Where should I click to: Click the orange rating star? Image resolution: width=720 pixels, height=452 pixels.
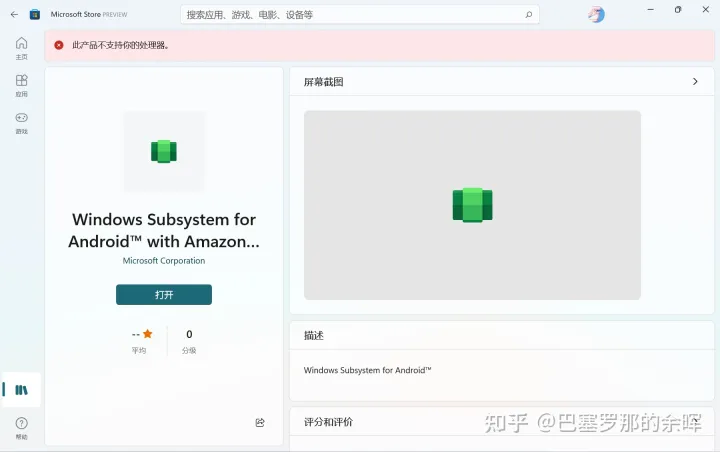(x=147, y=334)
